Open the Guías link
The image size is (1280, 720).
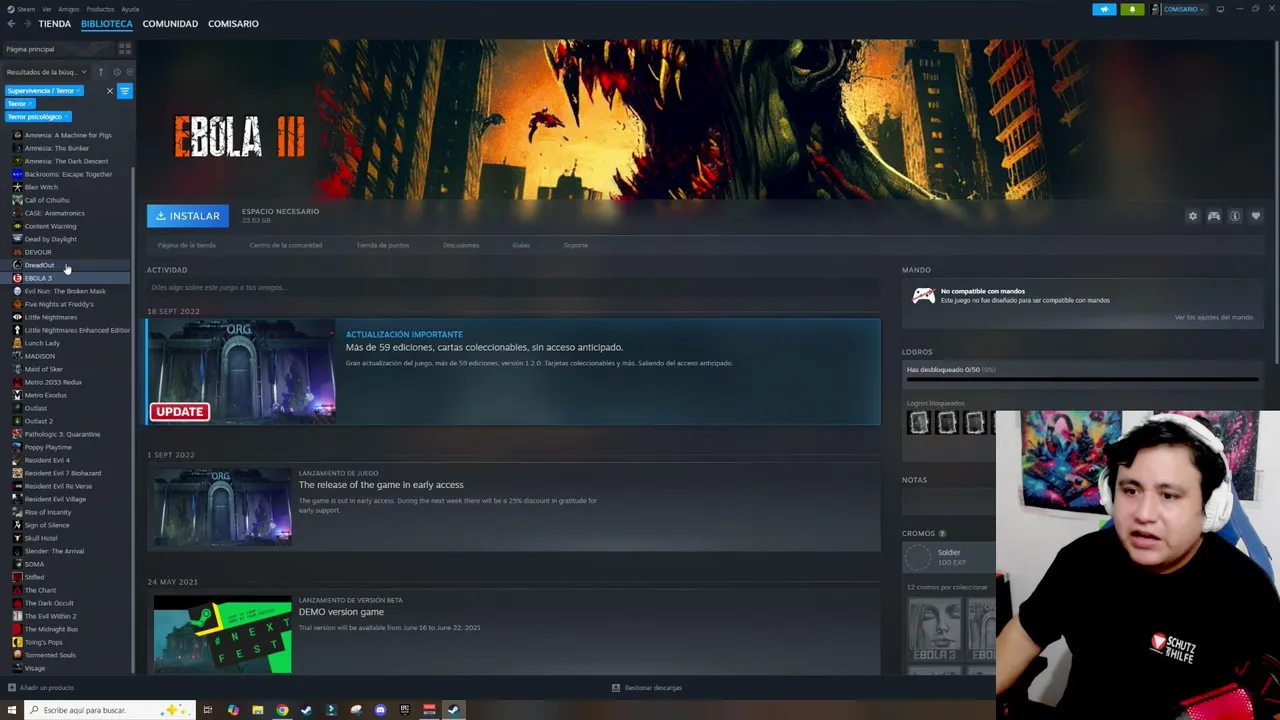pyautogui.click(x=521, y=245)
